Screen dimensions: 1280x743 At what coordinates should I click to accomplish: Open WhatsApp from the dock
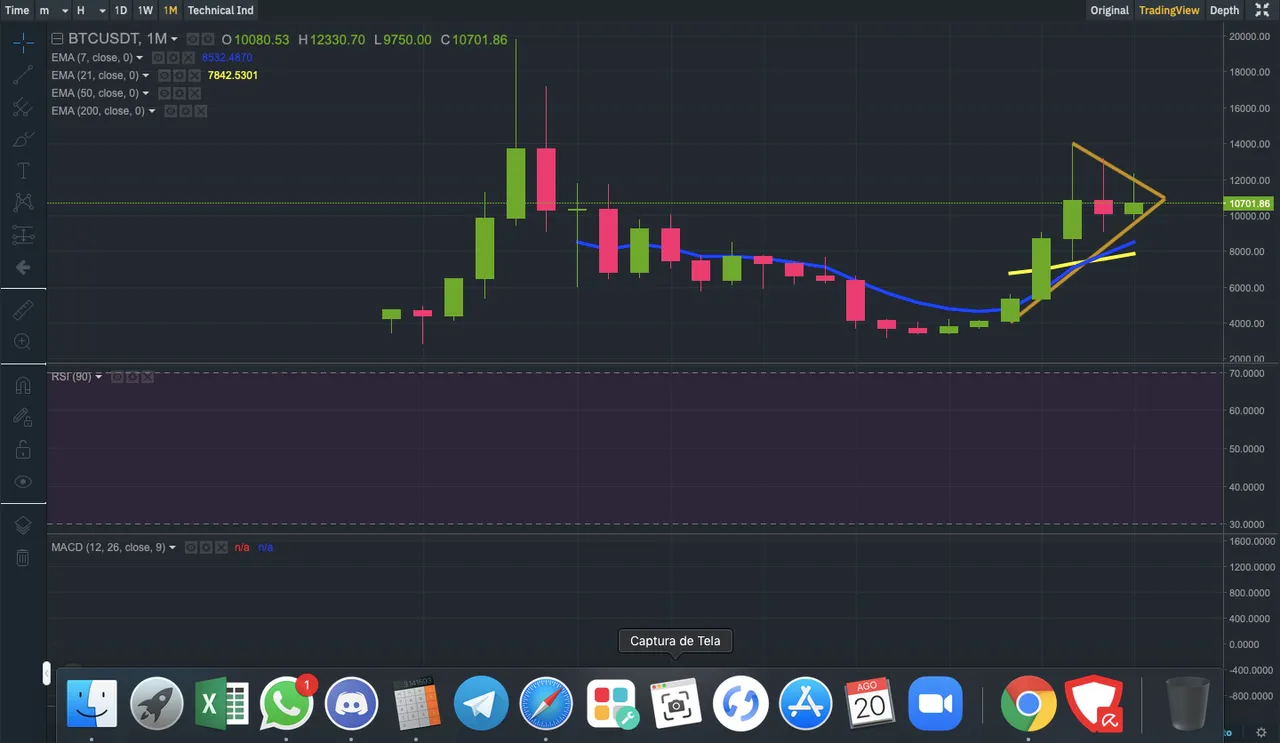[x=287, y=703]
